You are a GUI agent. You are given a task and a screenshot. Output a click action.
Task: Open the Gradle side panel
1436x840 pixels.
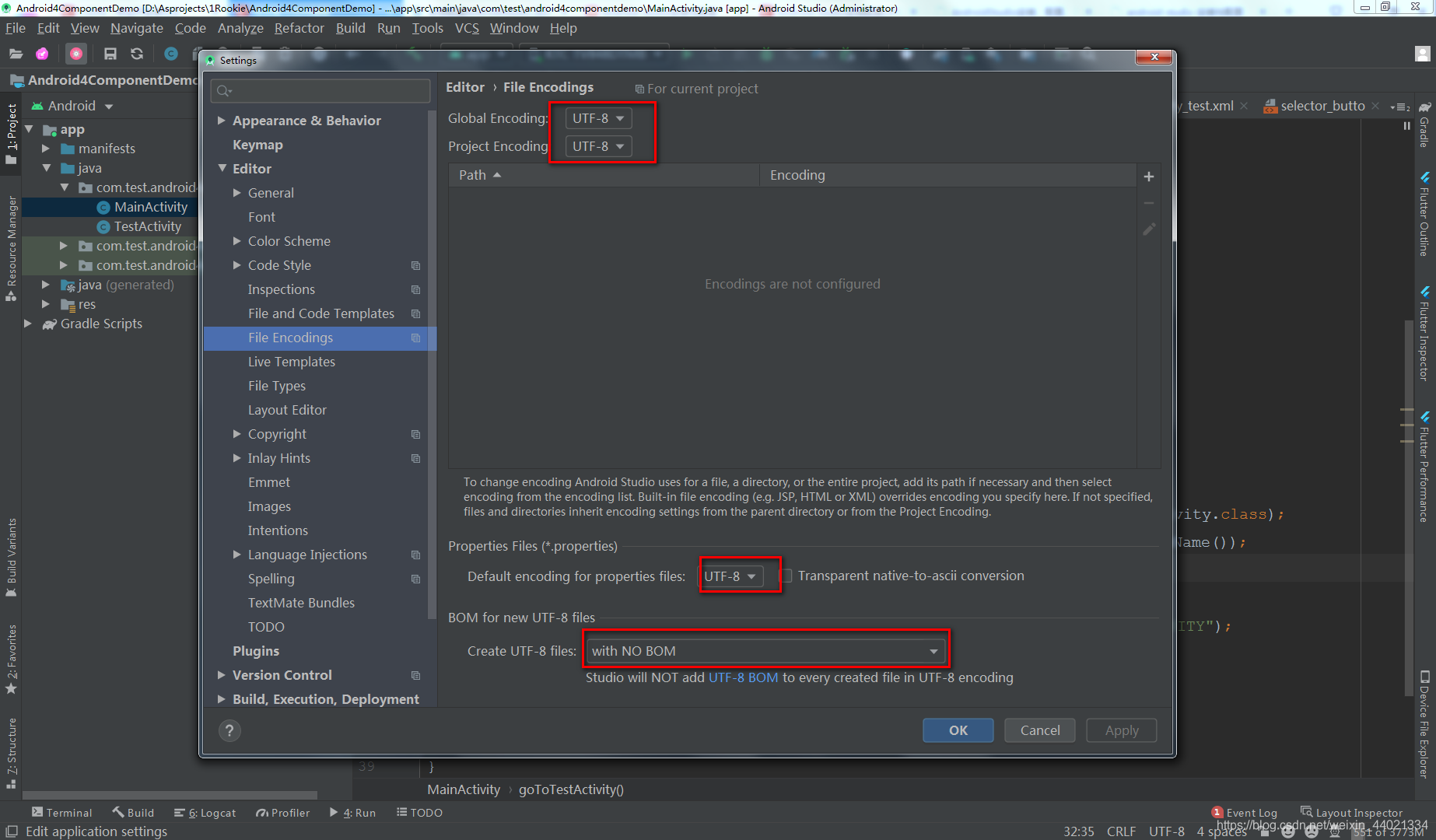(x=1424, y=124)
